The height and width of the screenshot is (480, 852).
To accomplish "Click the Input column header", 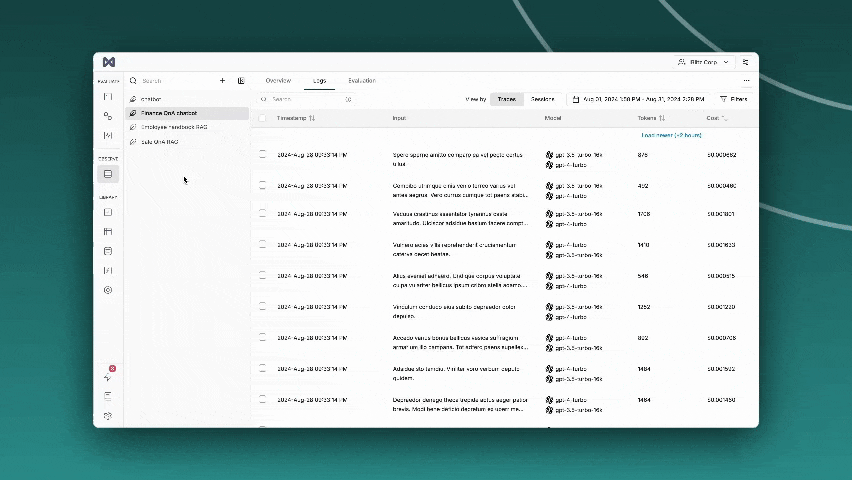I will click(x=399, y=118).
